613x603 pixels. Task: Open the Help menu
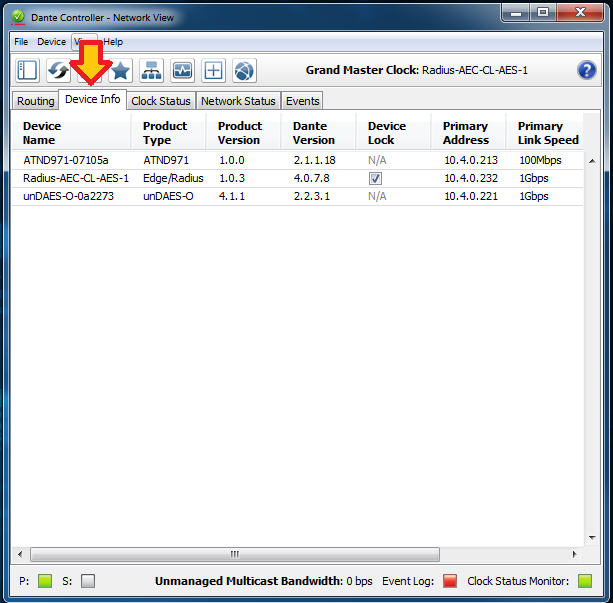113,42
